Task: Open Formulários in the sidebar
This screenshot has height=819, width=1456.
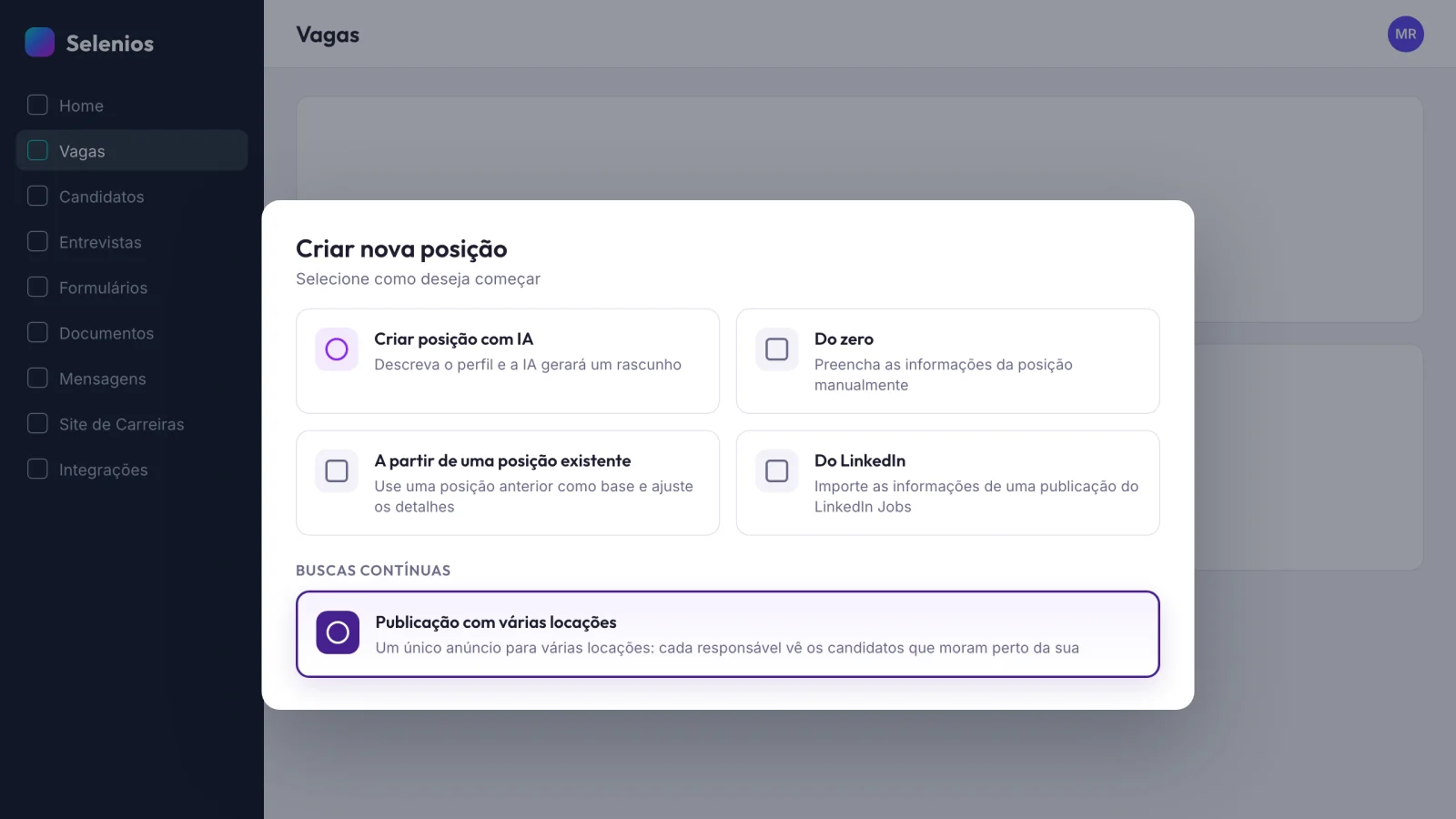Action: click(x=132, y=288)
